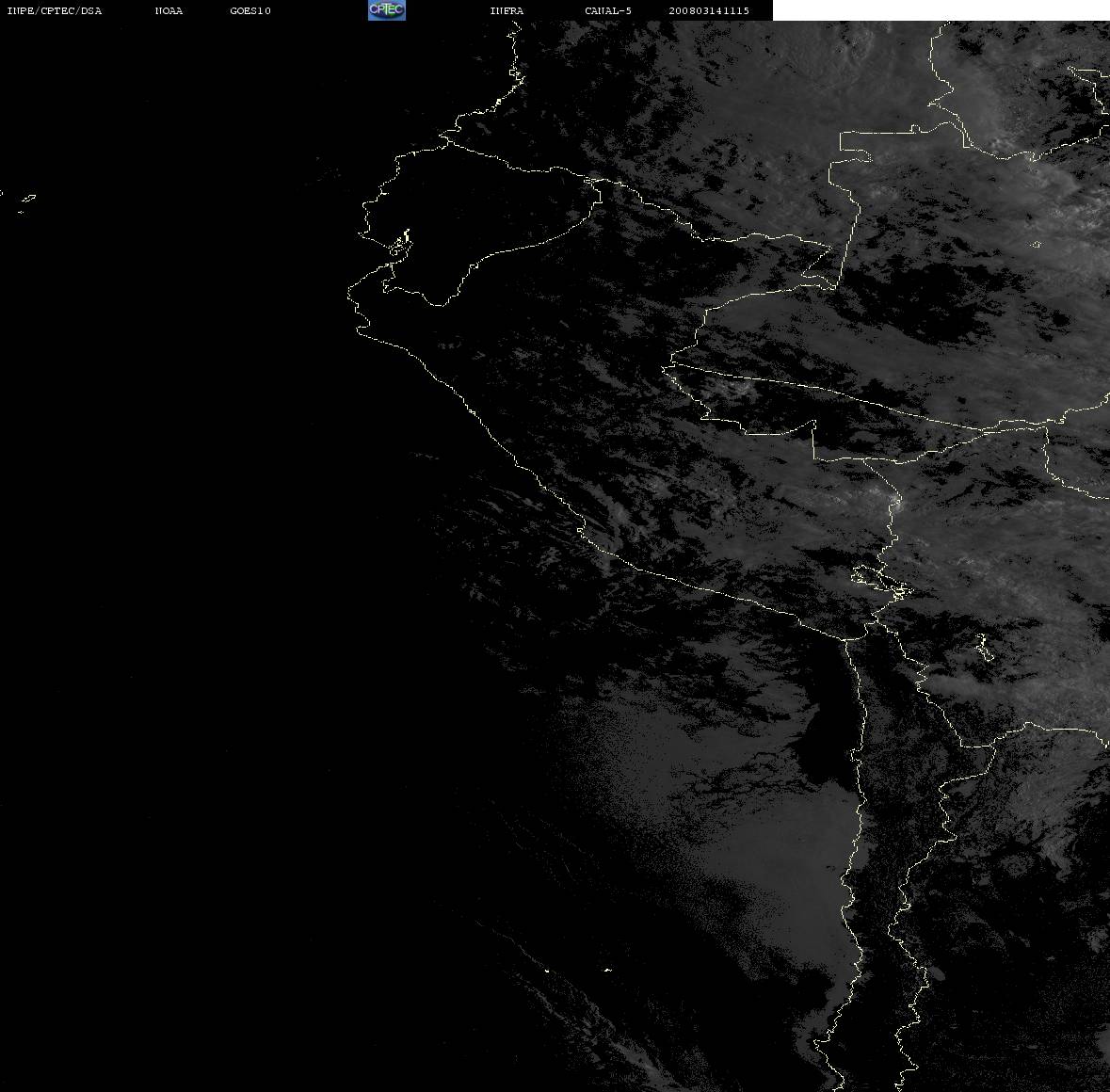Click the small lake outline in Brazil
The height and width of the screenshot is (1092, 1110).
(1036, 244)
